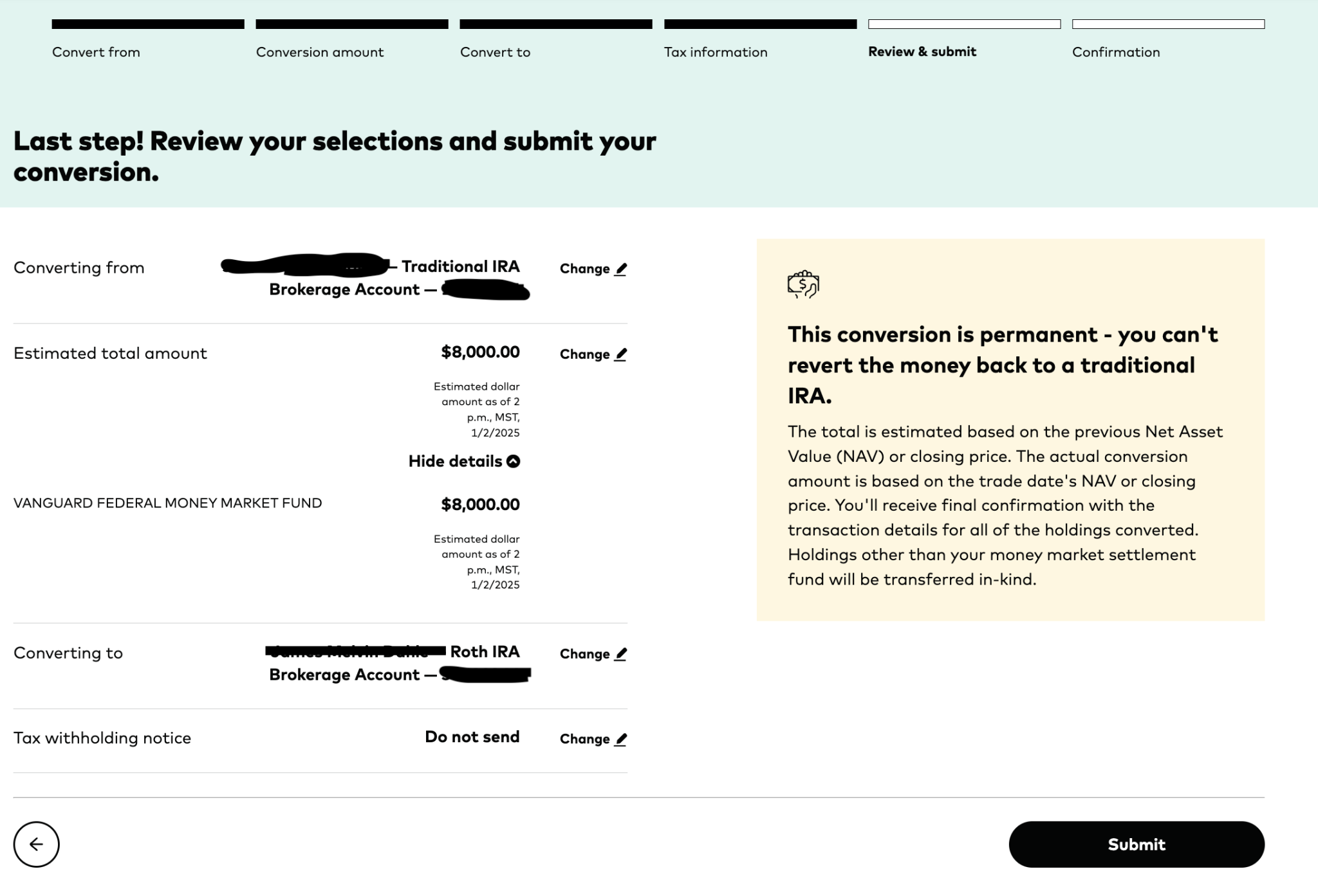This screenshot has width=1318, height=896.
Task: Submit the Roth conversion
Action: pos(1136,844)
